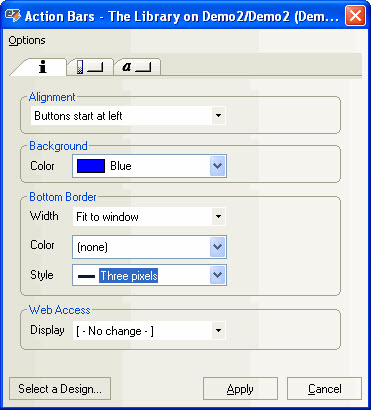This screenshot has height=410, width=371.
Task: Select the info tab with the 'i' icon
Action: (42, 67)
